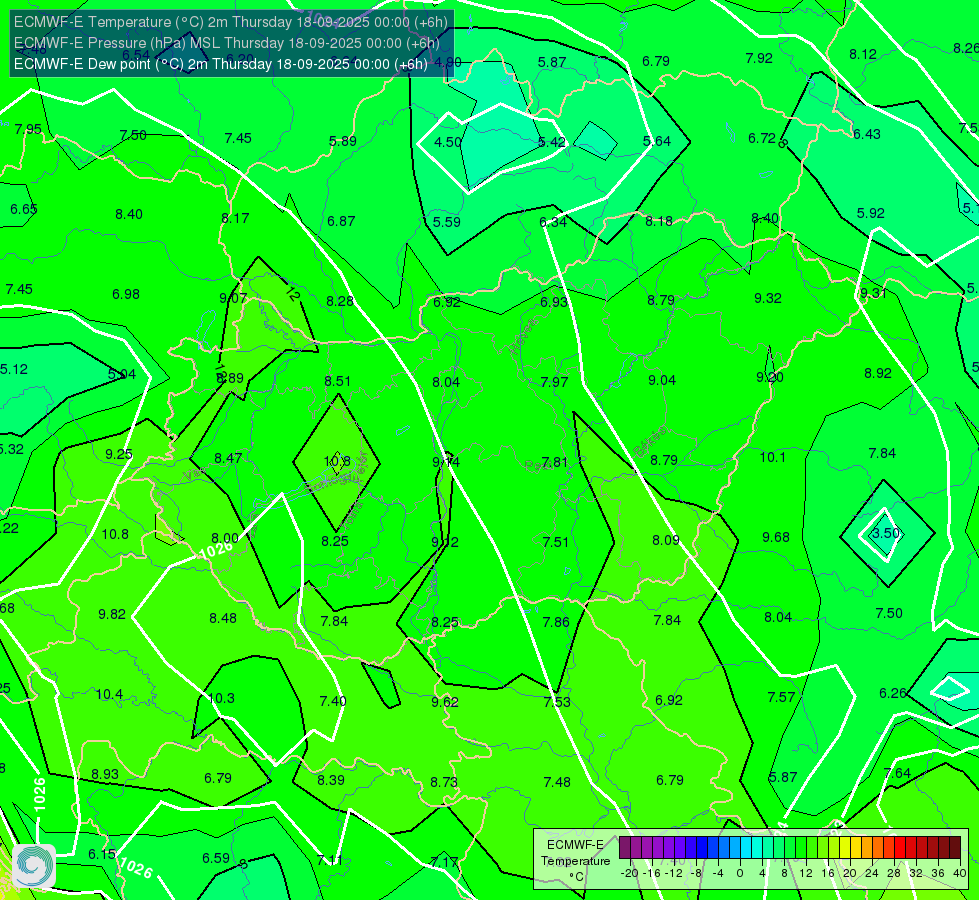Click the 7.92 value on the map

(759, 58)
